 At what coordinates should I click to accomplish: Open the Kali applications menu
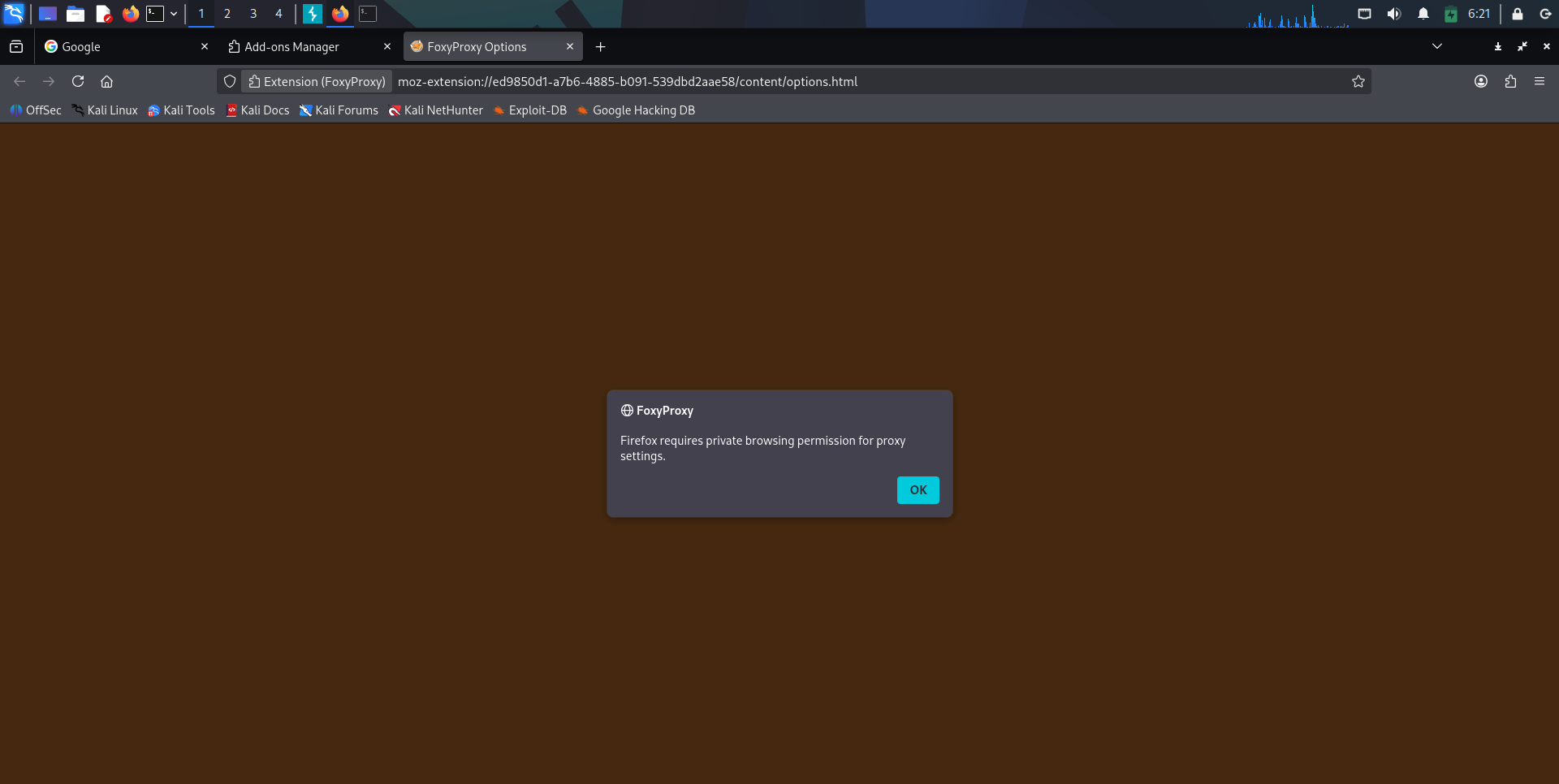pyautogui.click(x=14, y=14)
